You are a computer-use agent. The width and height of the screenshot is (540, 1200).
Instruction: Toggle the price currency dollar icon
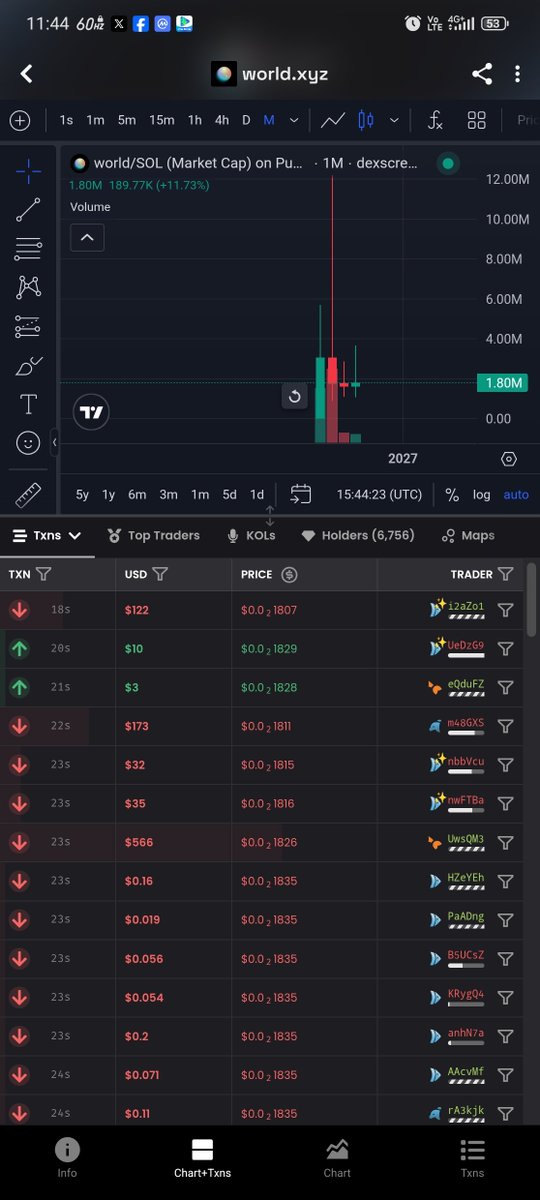click(289, 574)
